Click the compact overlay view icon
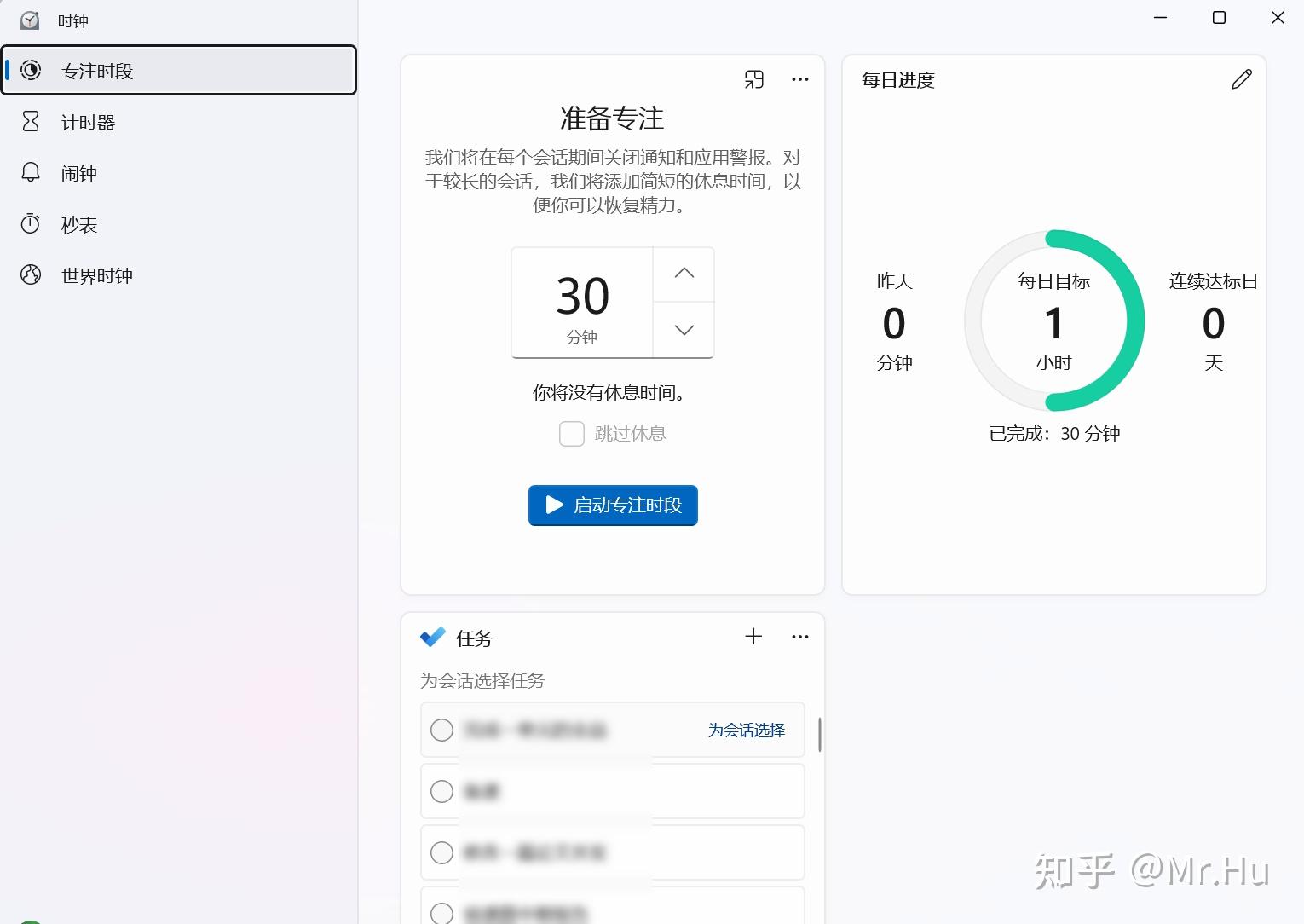 [754, 79]
